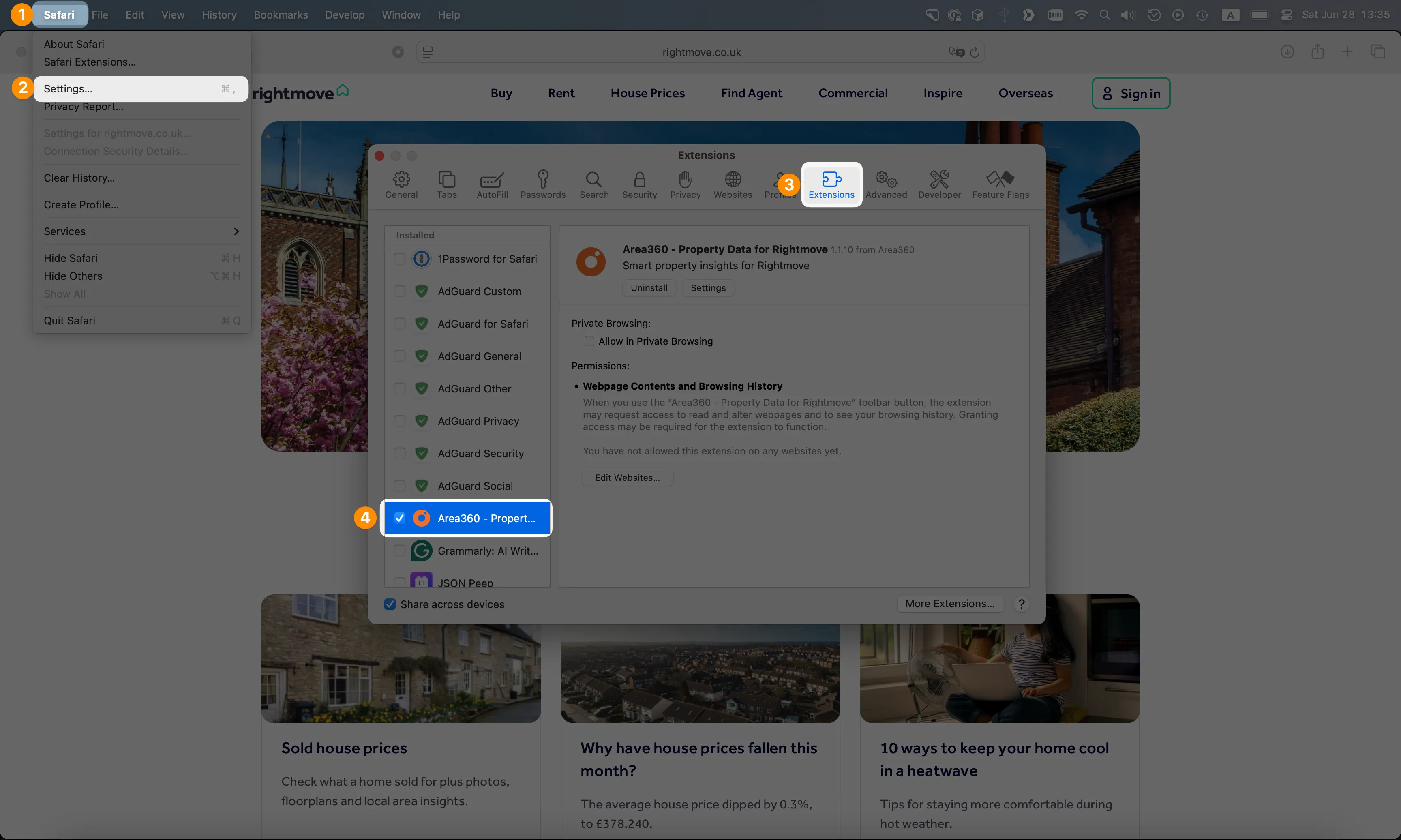Open a new tab with plus icon
The height and width of the screenshot is (840, 1401).
(1347, 51)
